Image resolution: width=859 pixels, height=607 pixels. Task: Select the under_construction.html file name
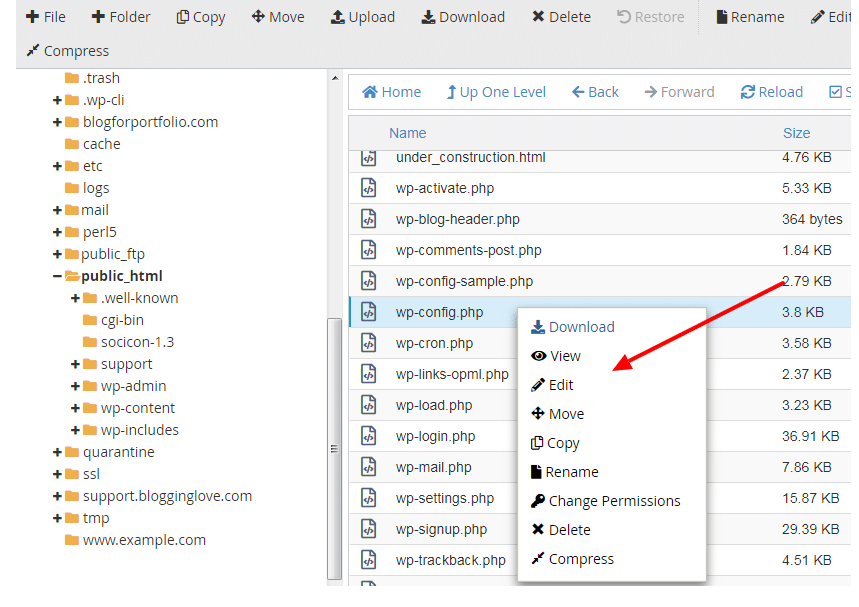(471, 157)
